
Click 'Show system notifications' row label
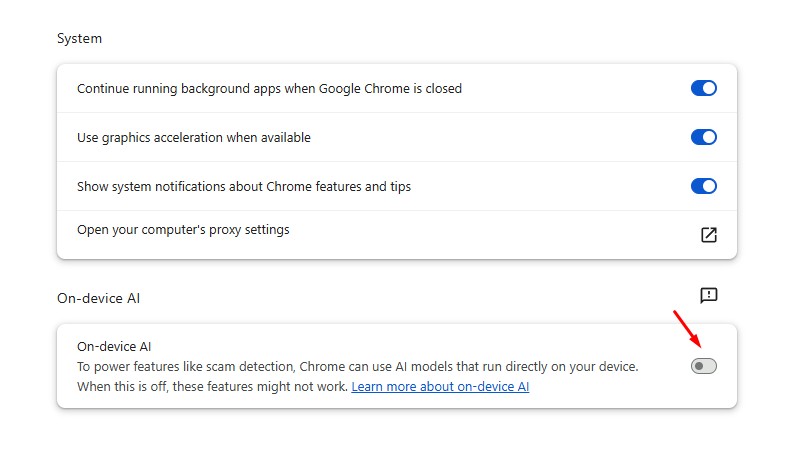(244, 187)
